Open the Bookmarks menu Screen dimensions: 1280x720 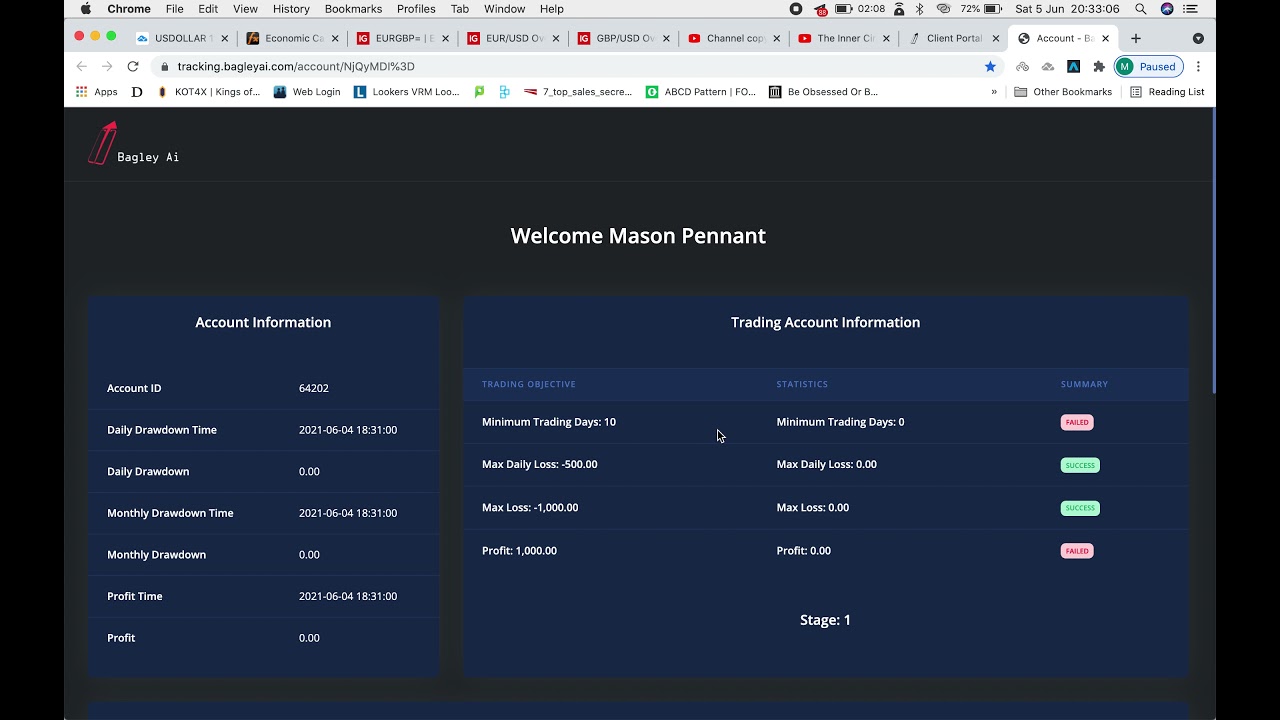tap(353, 9)
